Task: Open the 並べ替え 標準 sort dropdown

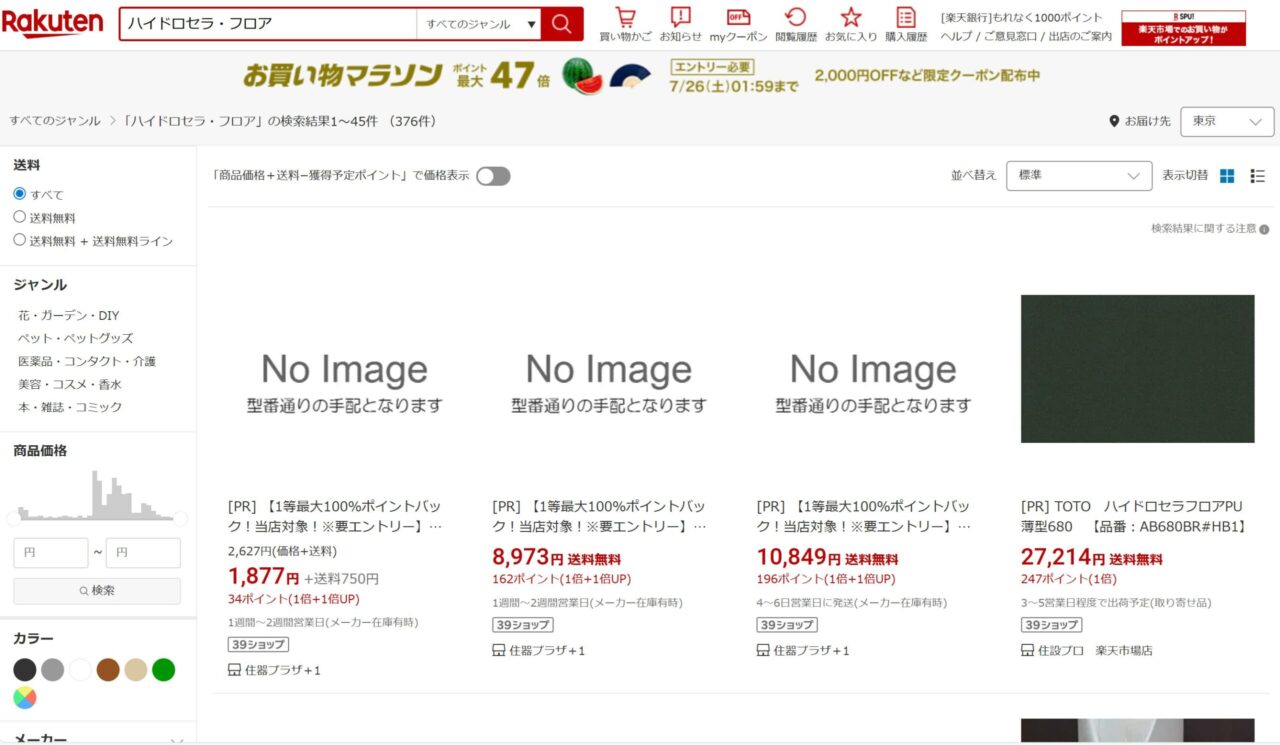Action: pyautogui.click(x=1079, y=175)
